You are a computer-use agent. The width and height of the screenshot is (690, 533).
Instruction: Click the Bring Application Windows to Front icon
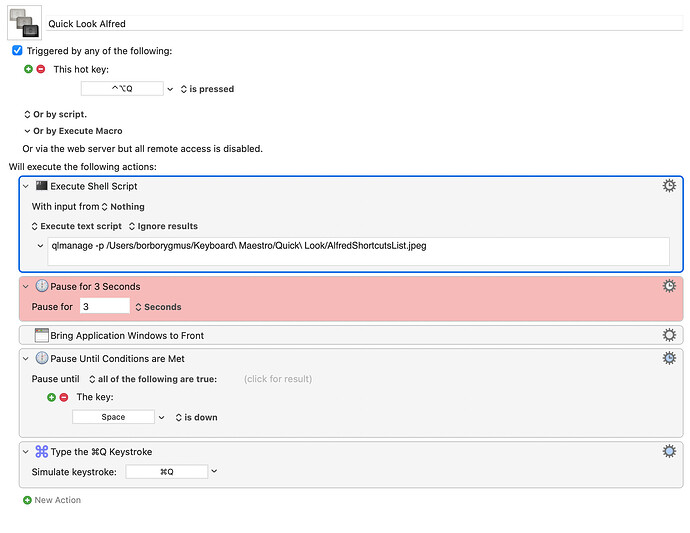[42, 335]
